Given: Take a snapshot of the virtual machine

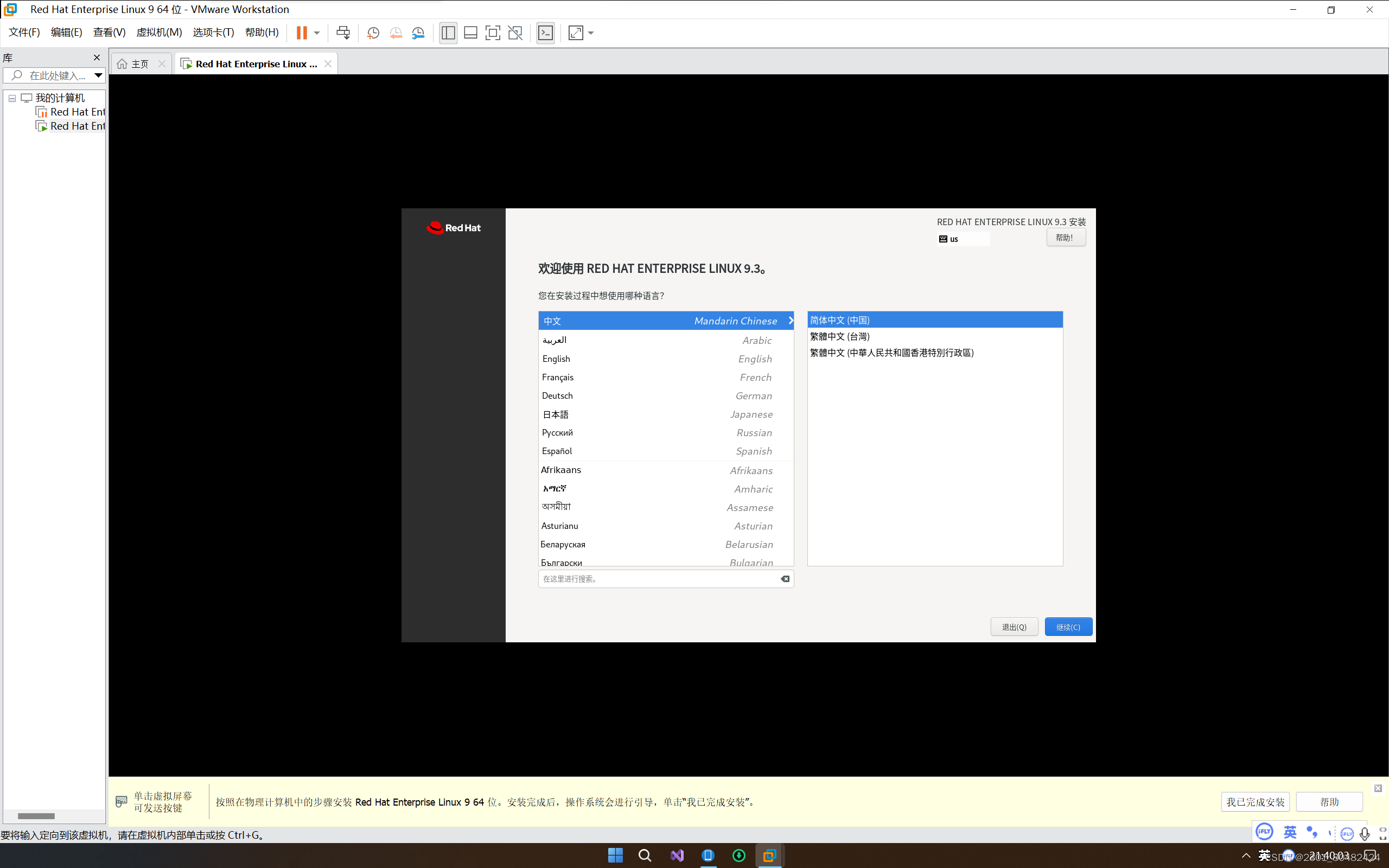Looking at the screenshot, I should point(373,33).
